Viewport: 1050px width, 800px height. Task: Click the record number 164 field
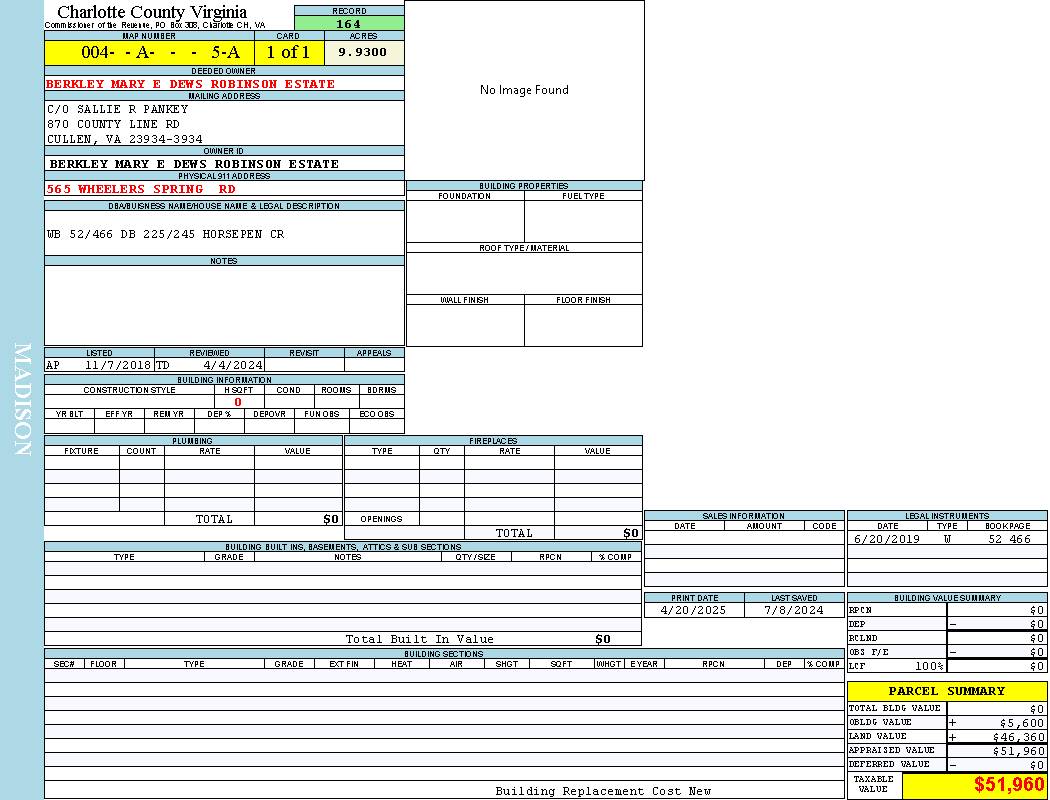[349, 24]
